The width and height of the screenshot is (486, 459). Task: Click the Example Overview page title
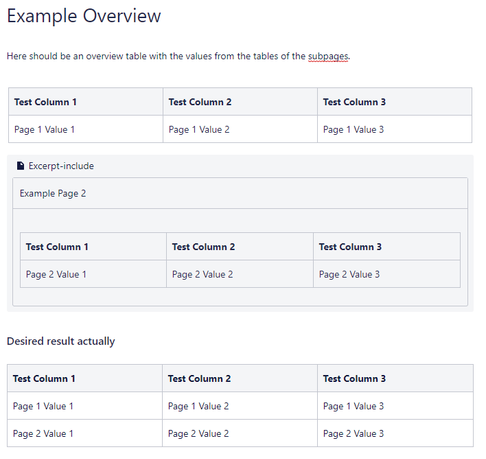click(84, 16)
